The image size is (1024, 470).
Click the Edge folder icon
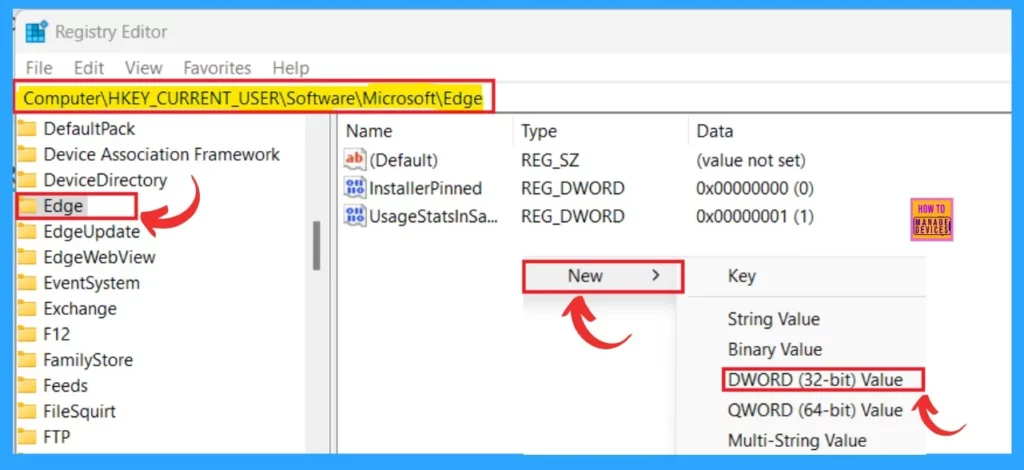tap(27, 206)
